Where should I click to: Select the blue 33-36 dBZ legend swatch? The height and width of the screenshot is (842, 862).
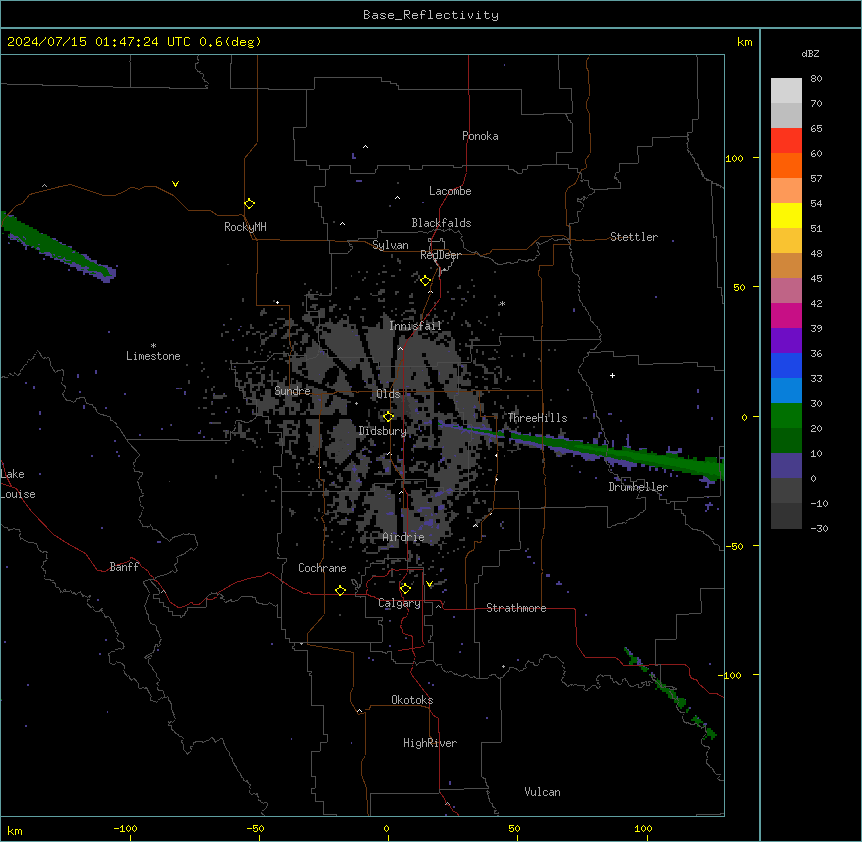click(786, 365)
